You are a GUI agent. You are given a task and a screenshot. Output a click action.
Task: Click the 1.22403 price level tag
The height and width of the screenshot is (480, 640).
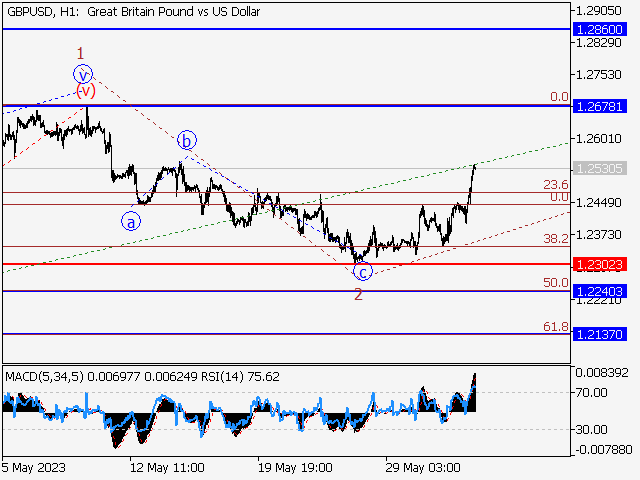tap(599, 291)
